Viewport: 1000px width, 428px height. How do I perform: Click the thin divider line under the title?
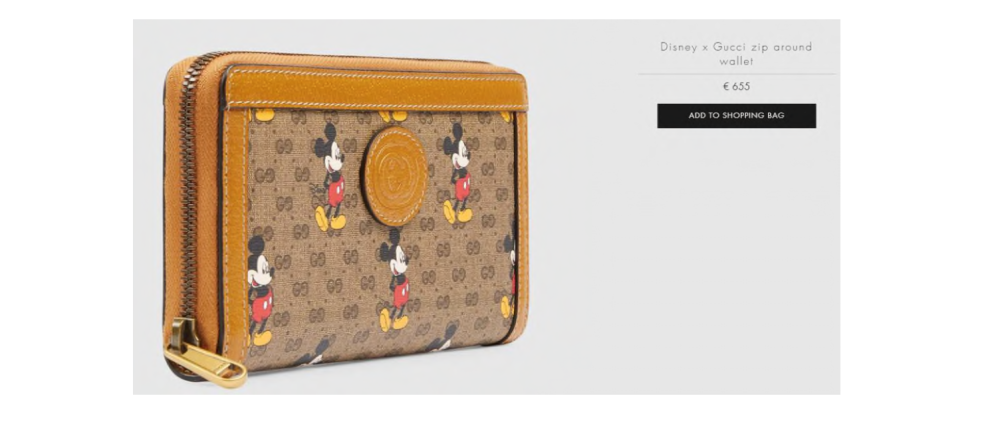click(737, 74)
